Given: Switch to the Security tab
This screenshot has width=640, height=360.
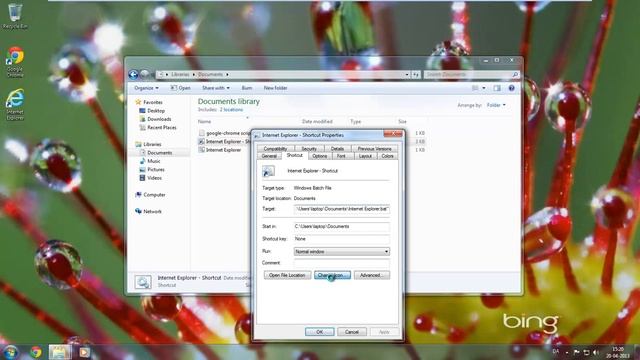Looking at the screenshot, I should click(x=309, y=149).
